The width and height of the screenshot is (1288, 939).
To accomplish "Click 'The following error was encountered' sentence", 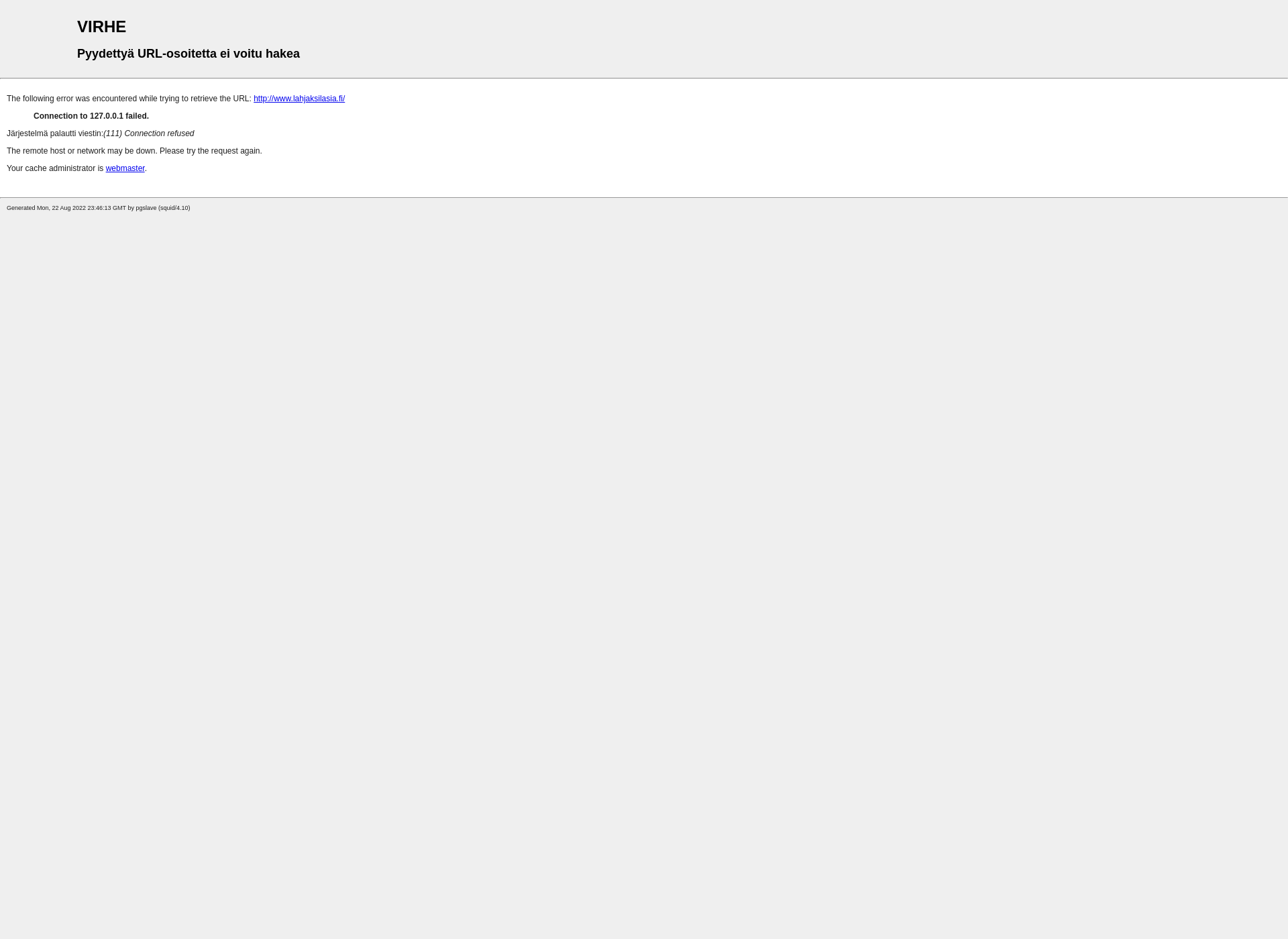I will pos(129,99).
